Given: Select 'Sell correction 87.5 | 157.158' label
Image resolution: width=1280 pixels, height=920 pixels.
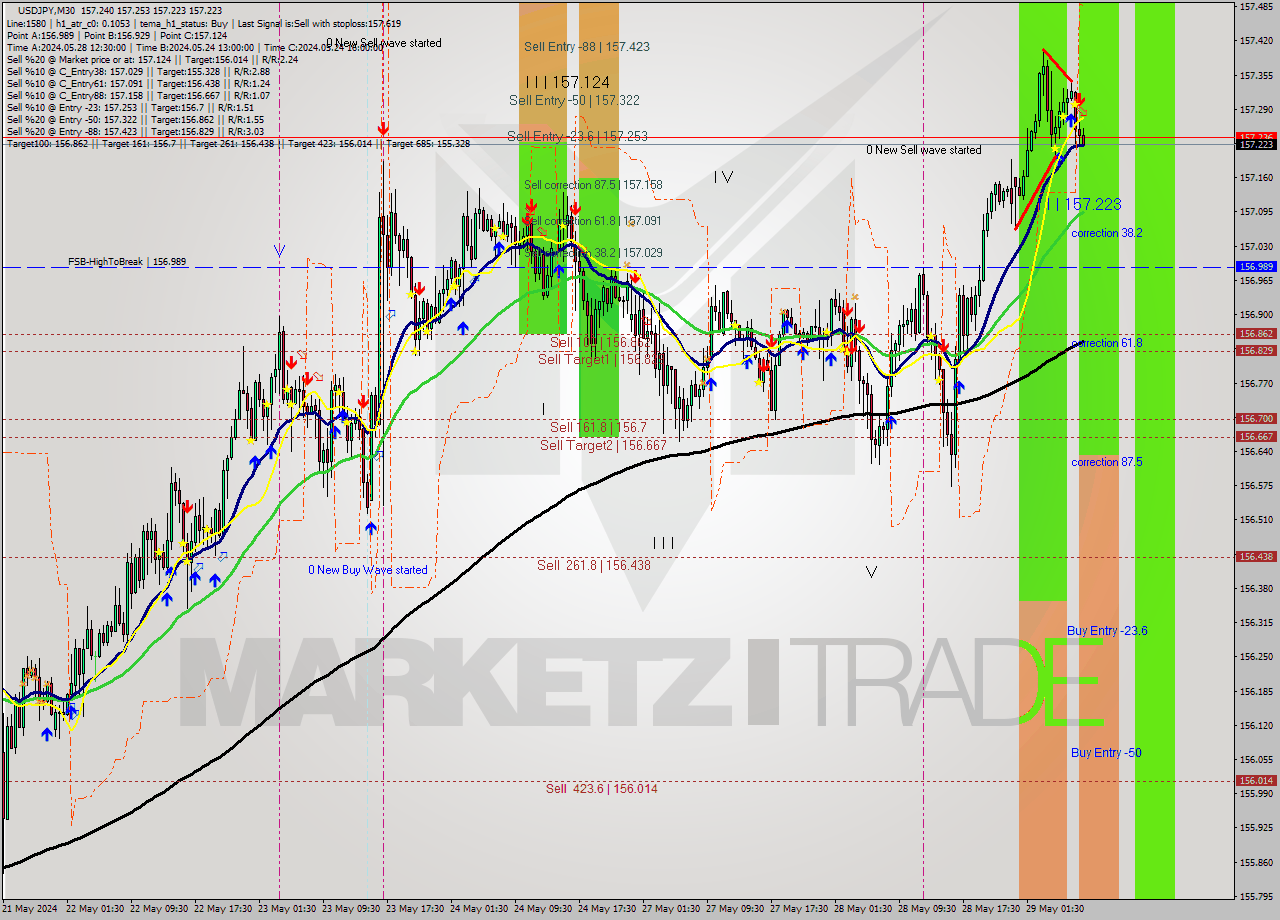Looking at the screenshot, I should [x=593, y=185].
